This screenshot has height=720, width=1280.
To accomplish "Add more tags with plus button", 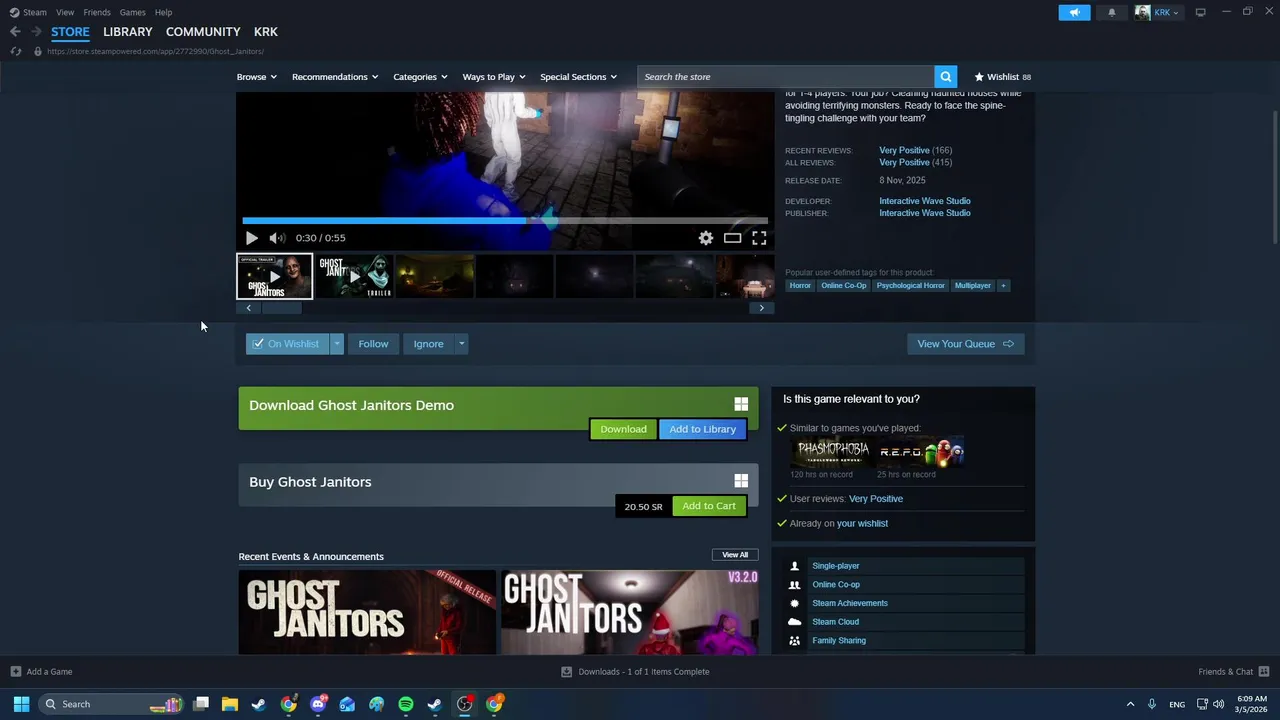I will click(x=1003, y=286).
